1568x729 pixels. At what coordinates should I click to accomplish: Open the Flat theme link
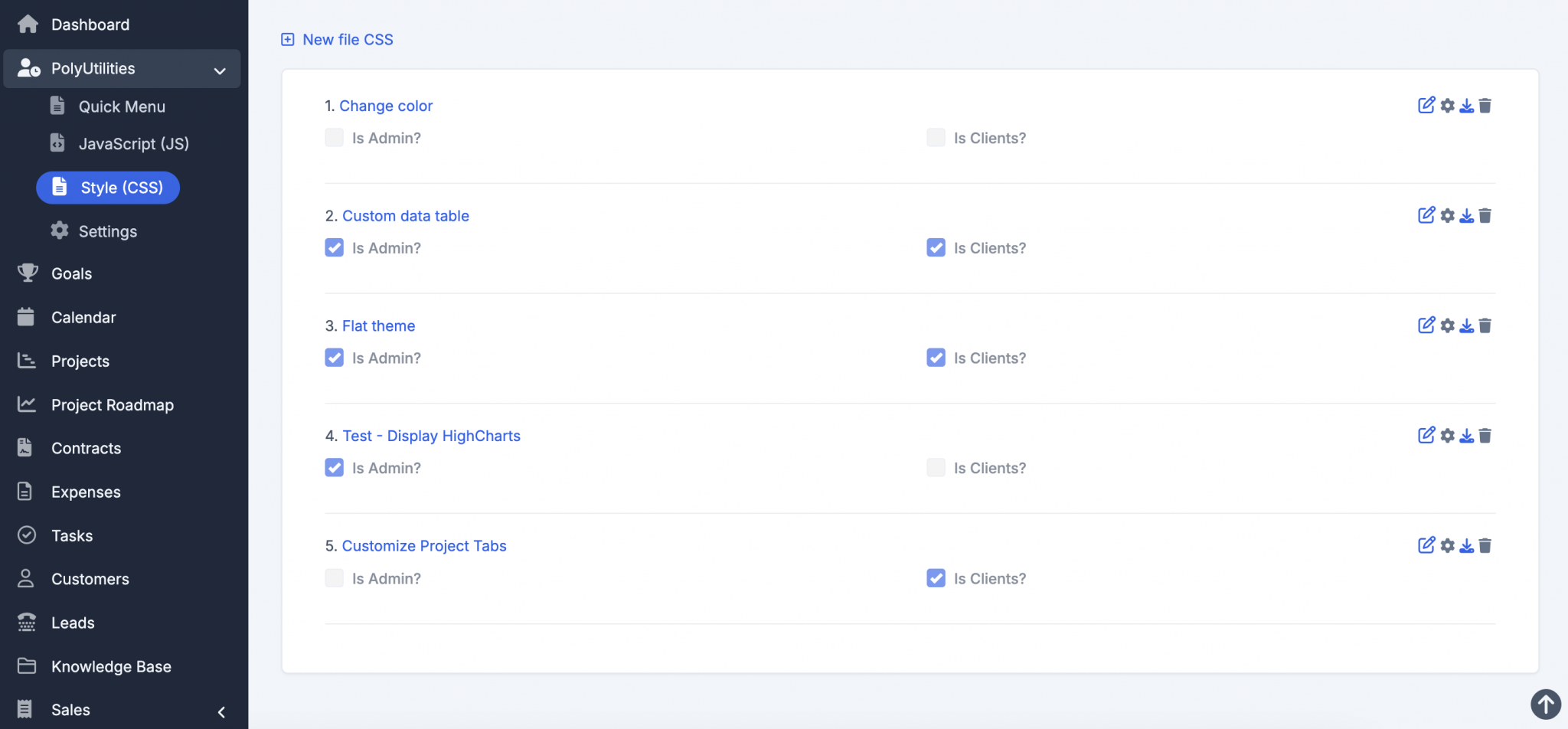pos(378,326)
